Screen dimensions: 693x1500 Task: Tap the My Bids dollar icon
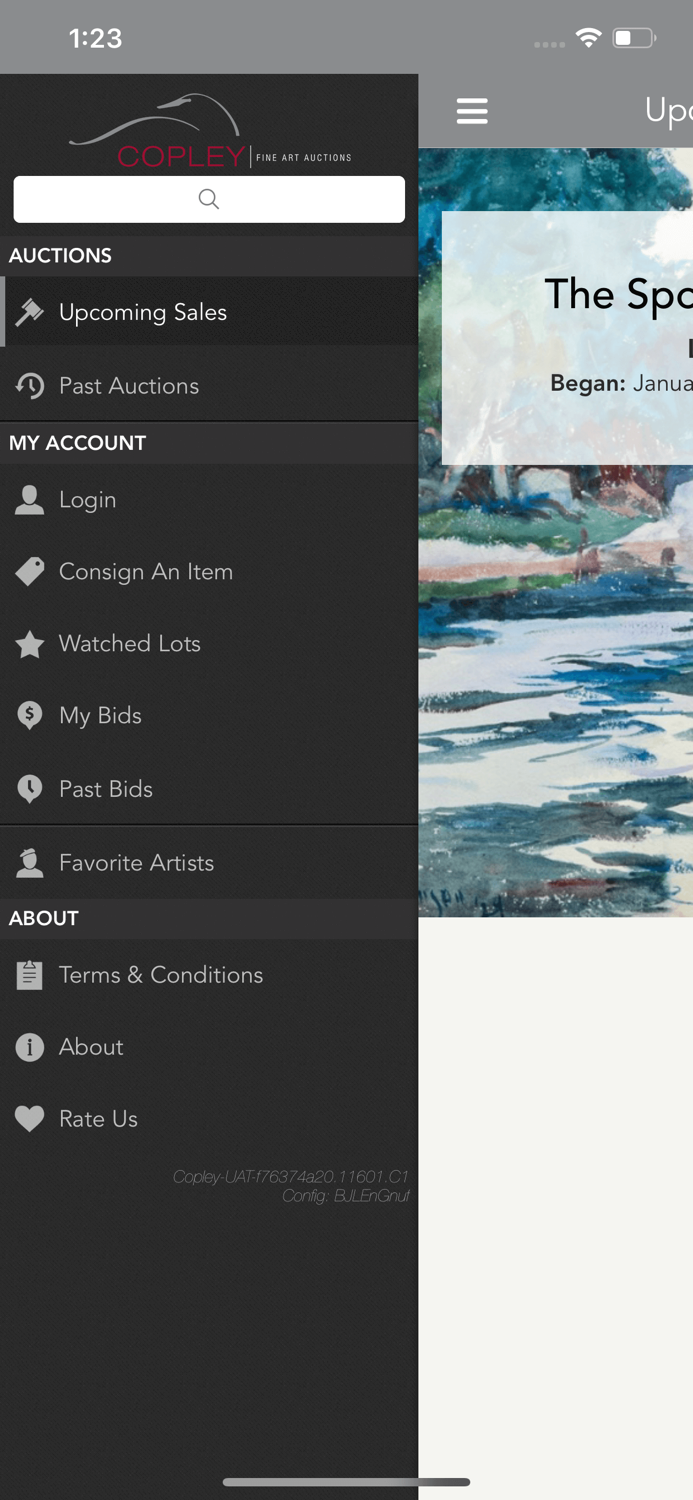pos(29,715)
